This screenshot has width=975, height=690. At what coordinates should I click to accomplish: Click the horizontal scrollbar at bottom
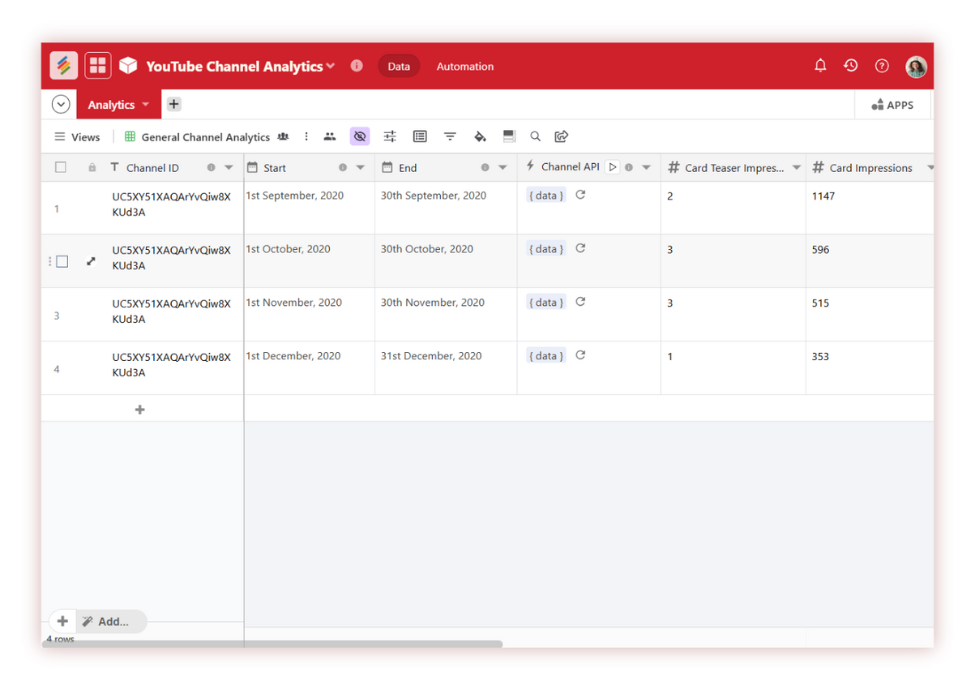[x=272, y=644]
